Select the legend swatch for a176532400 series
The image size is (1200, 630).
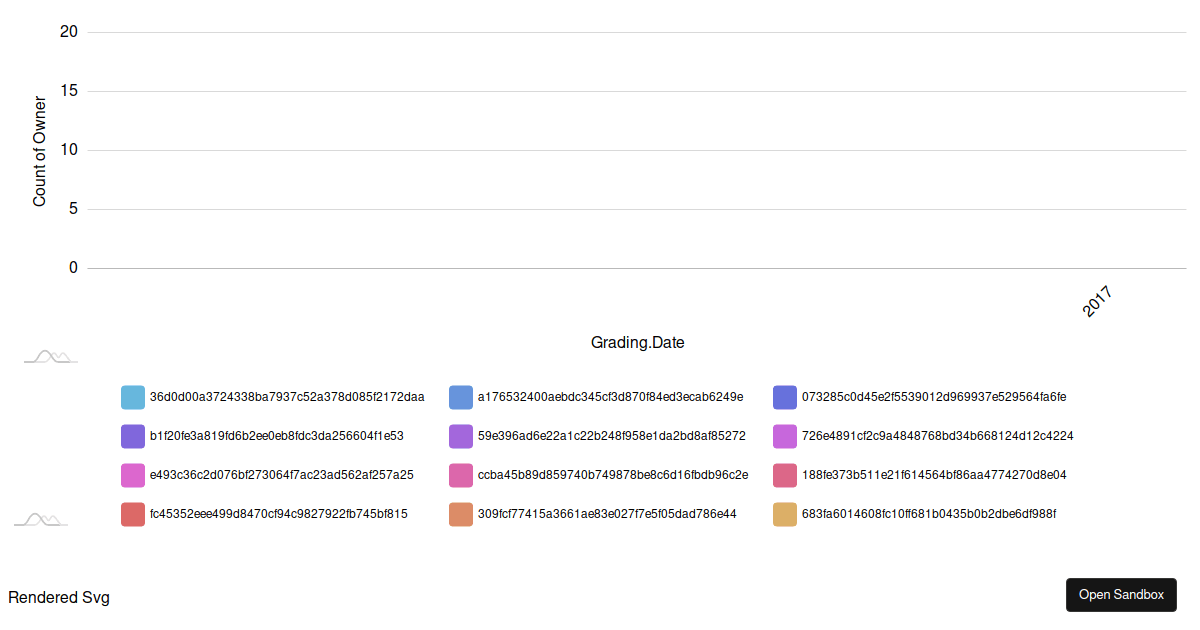460,397
